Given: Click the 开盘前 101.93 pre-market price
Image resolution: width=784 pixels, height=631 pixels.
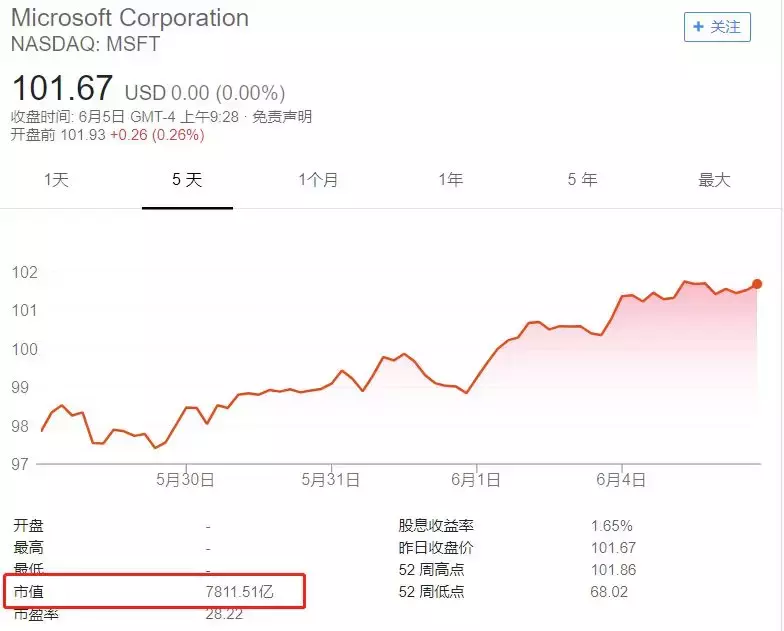Looking at the screenshot, I should pos(82,135).
